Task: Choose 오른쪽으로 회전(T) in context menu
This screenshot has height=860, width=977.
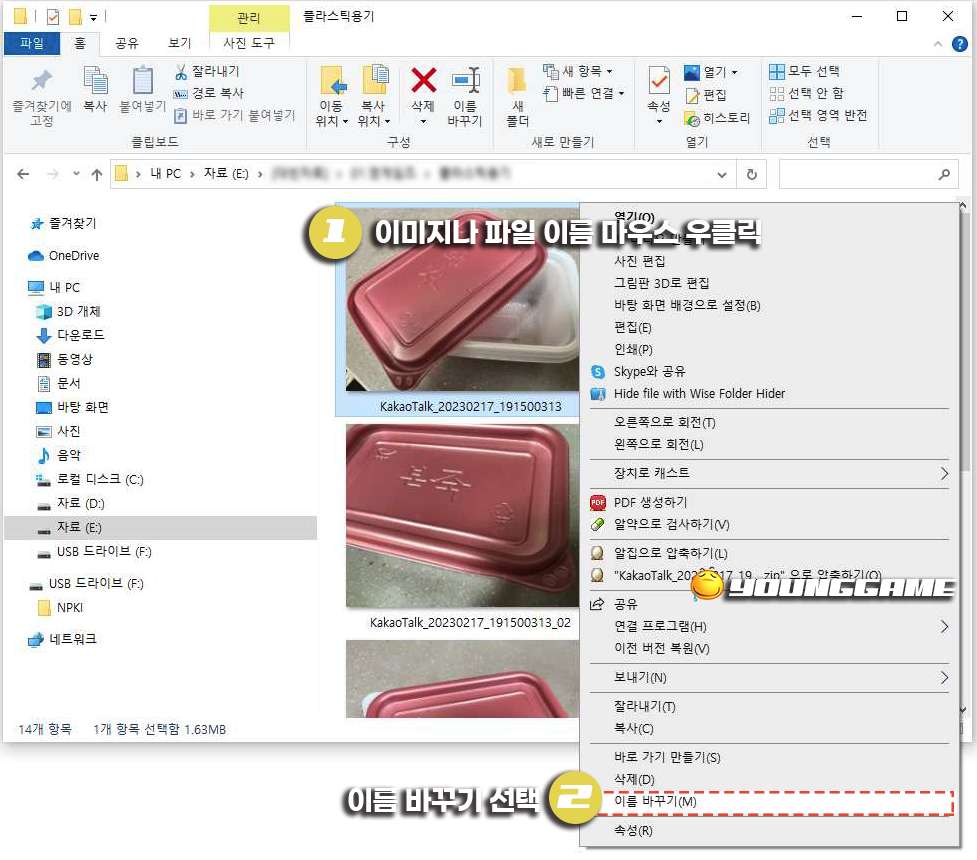Action: point(664,423)
